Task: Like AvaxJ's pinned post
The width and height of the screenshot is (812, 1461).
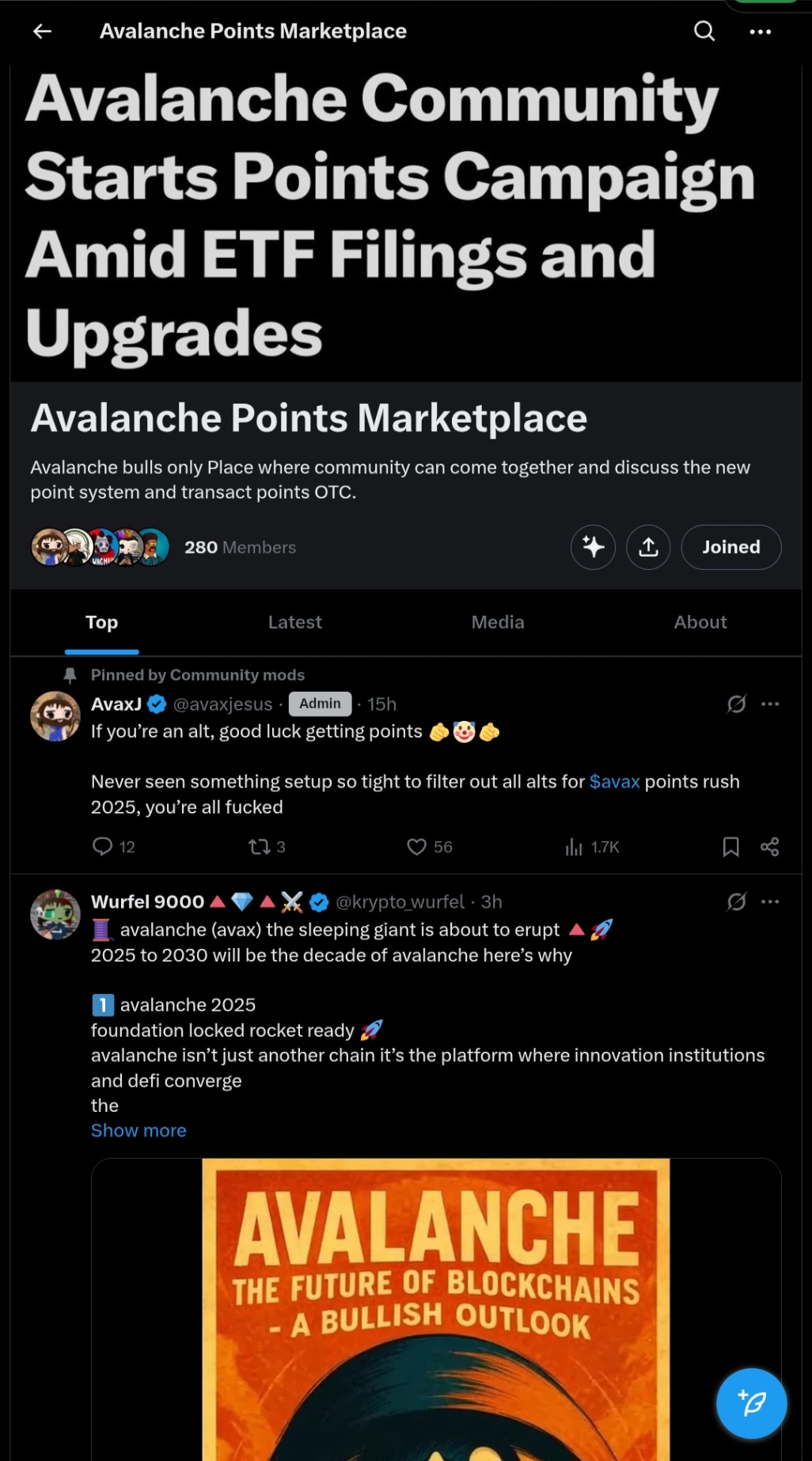Action: pos(417,847)
